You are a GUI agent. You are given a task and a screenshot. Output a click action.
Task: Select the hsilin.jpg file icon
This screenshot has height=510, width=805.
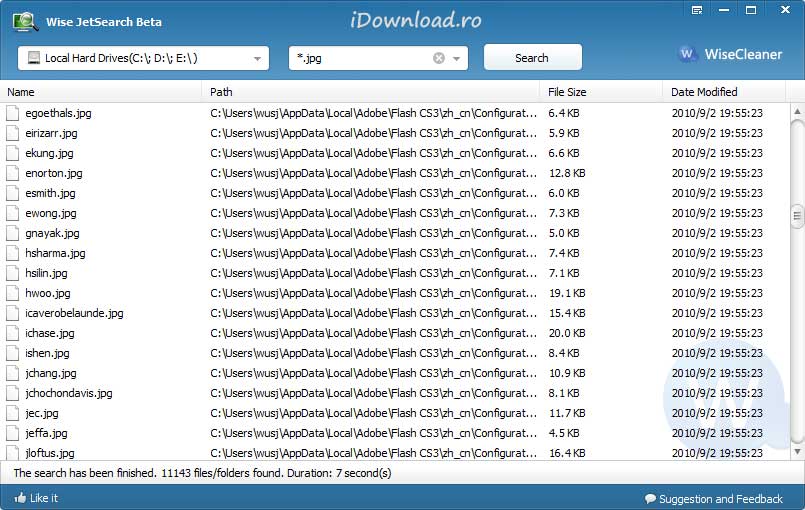click(x=13, y=273)
